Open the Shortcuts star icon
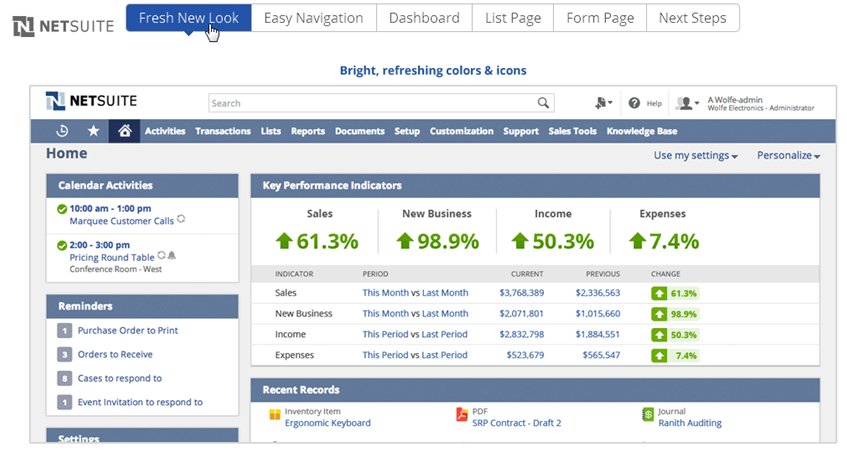 coord(93,131)
